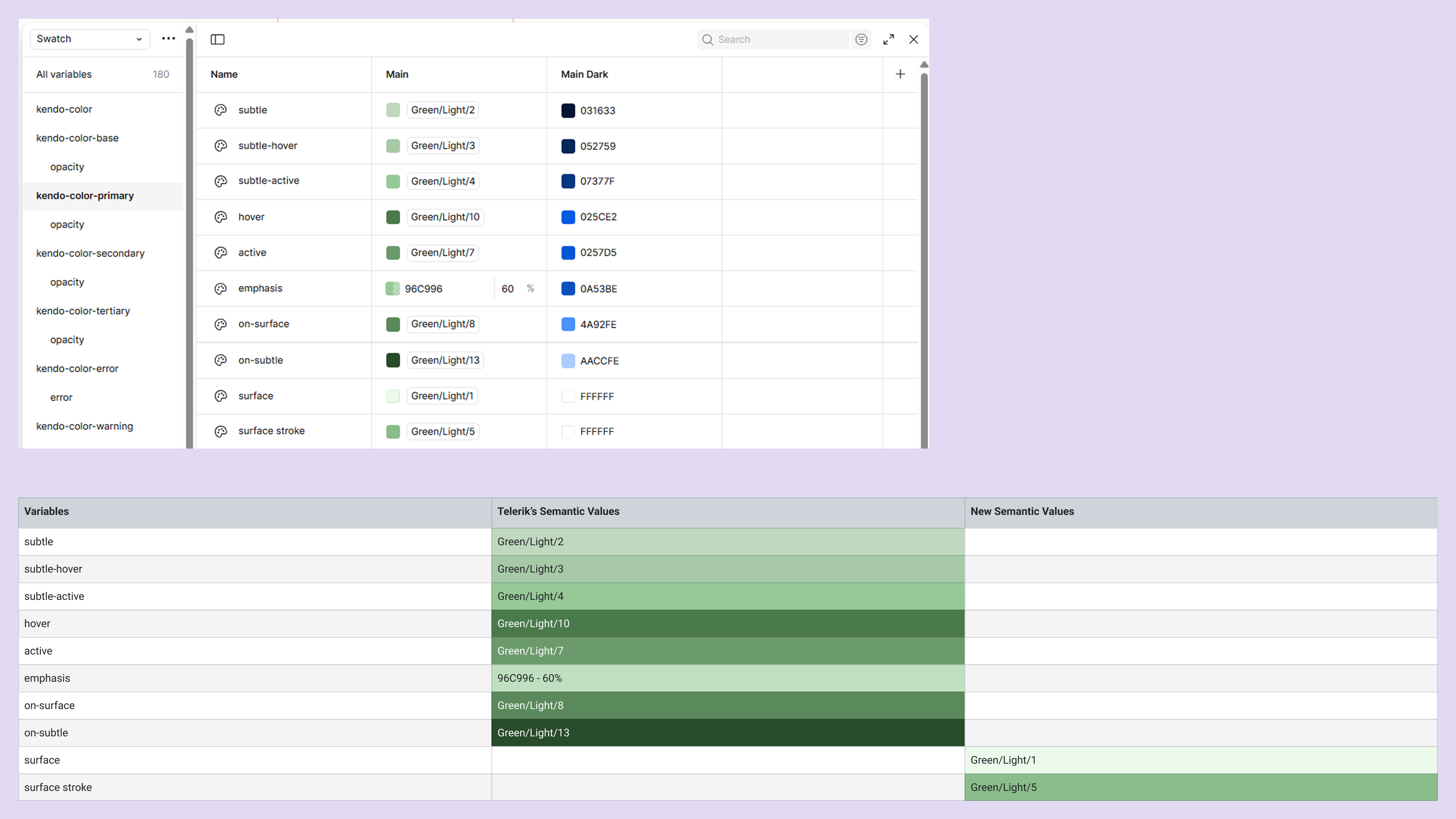Image resolution: width=1456 pixels, height=819 pixels.
Task: Select the kendo-color group
Action: click(x=64, y=109)
